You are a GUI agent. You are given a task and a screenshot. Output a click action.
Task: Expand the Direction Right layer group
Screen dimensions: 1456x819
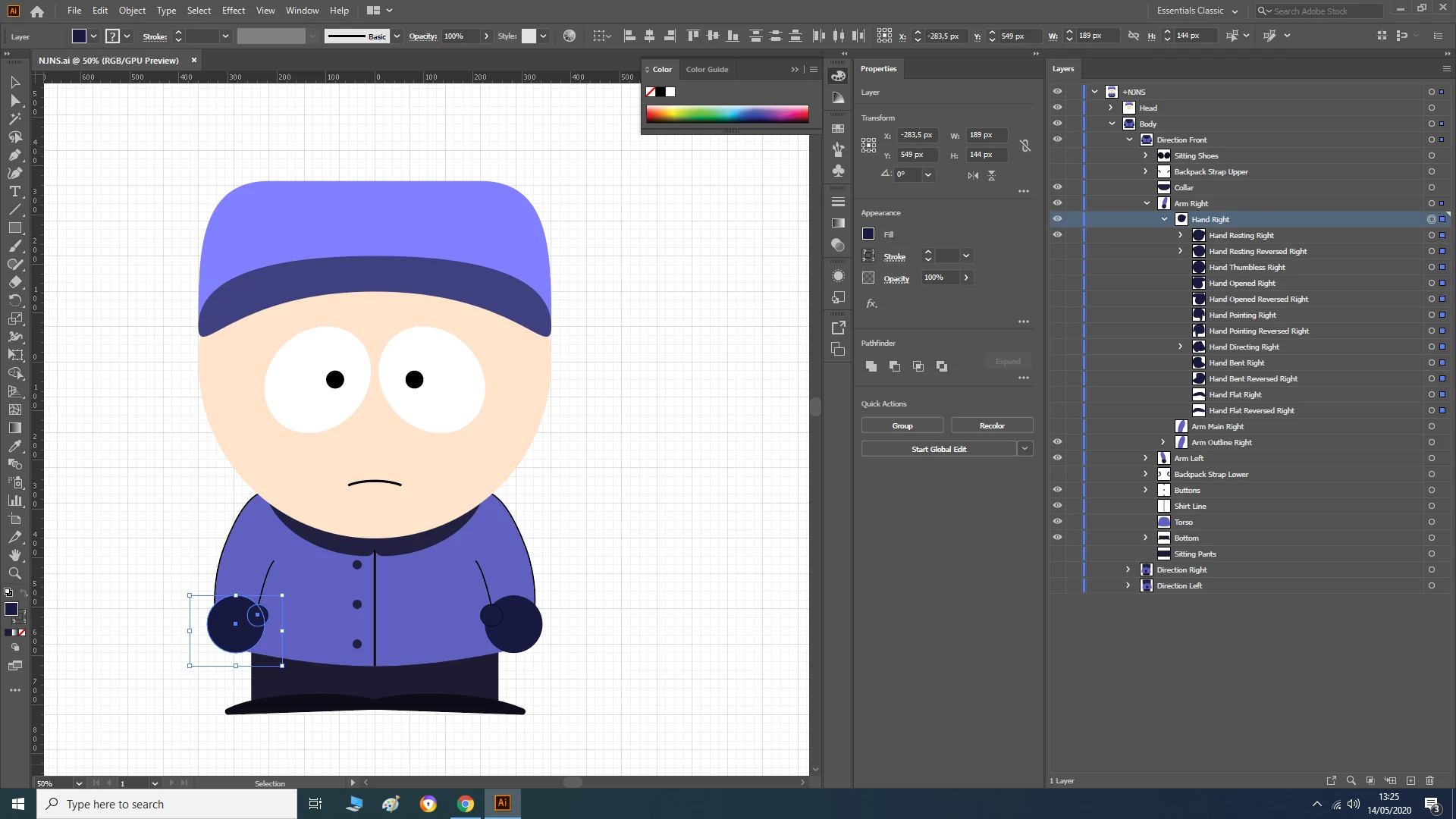[1128, 570]
